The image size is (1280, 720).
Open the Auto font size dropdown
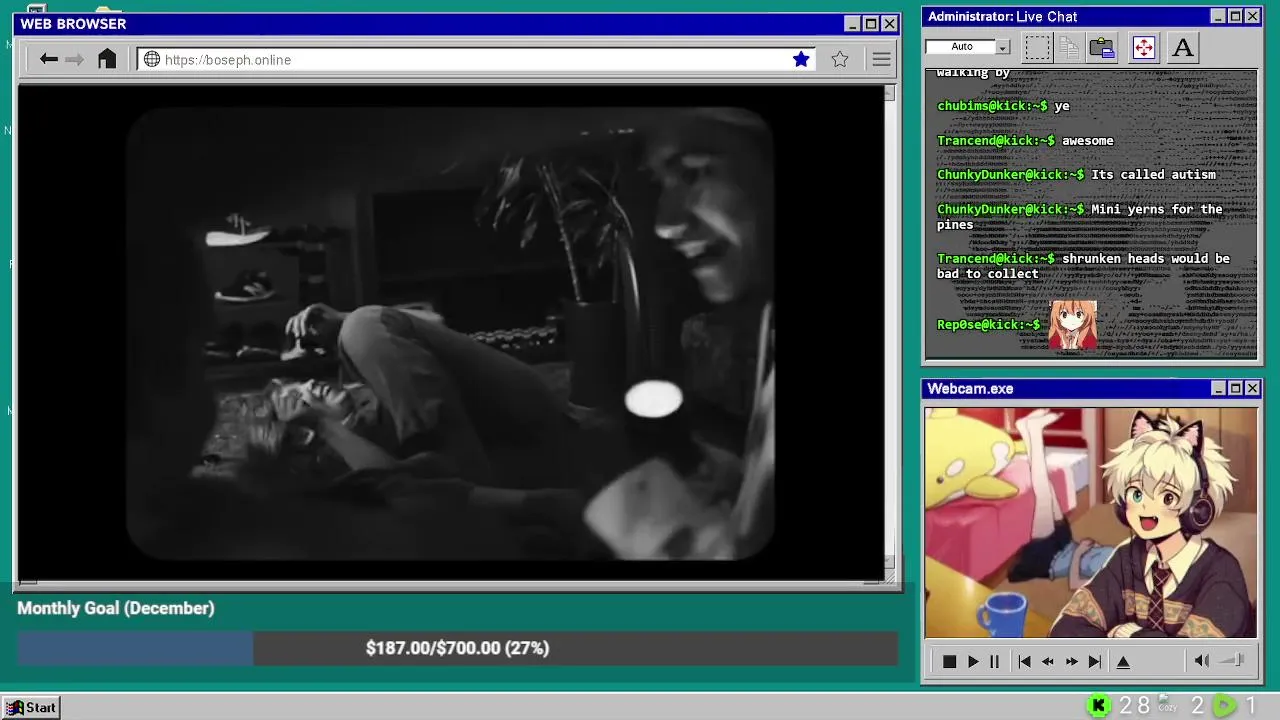[968, 47]
